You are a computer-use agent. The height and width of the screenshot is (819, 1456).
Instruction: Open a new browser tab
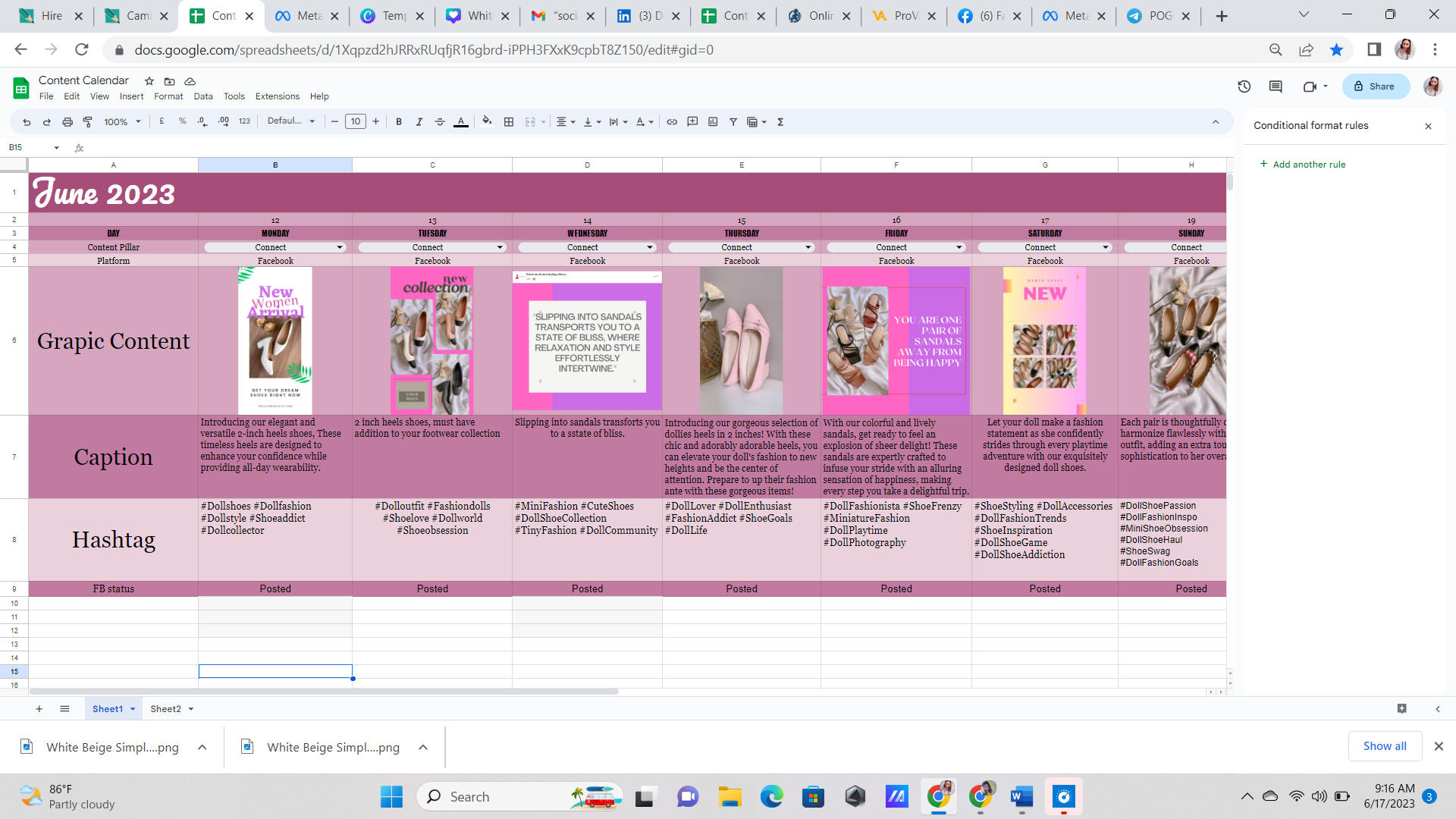click(1222, 16)
